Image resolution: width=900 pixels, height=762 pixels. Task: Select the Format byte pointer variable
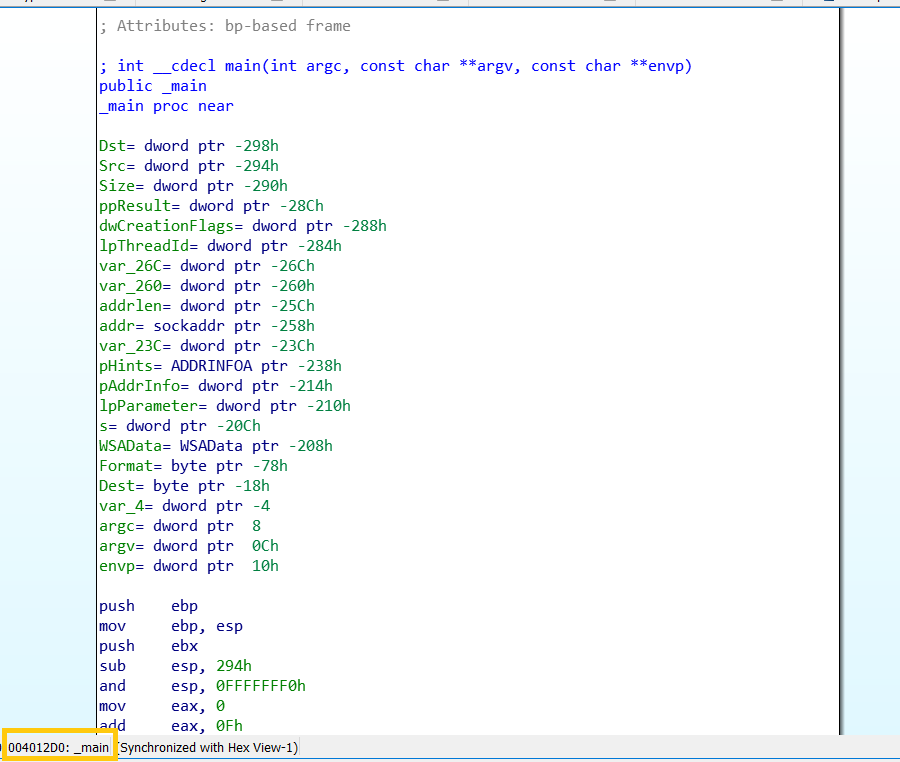coord(124,465)
